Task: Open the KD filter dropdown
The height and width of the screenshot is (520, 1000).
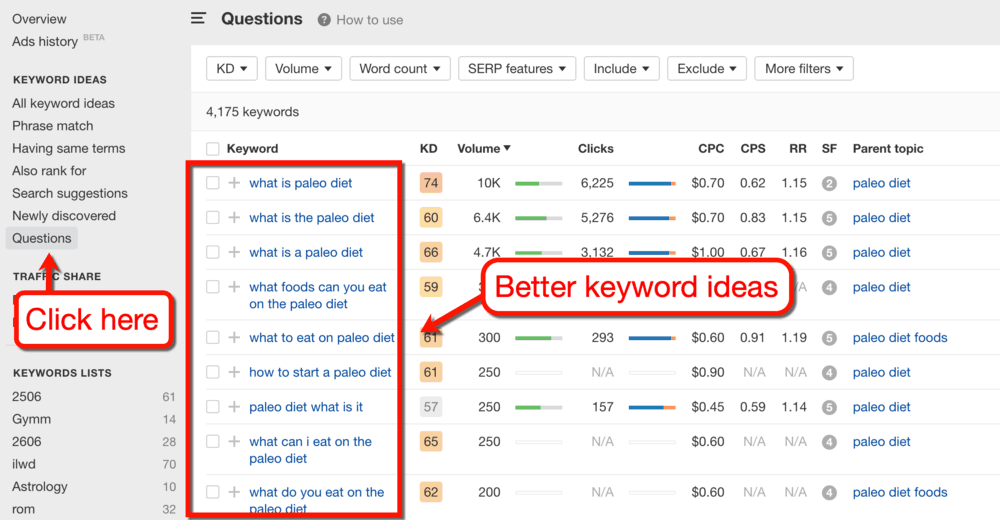Action: (x=232, y=68)
